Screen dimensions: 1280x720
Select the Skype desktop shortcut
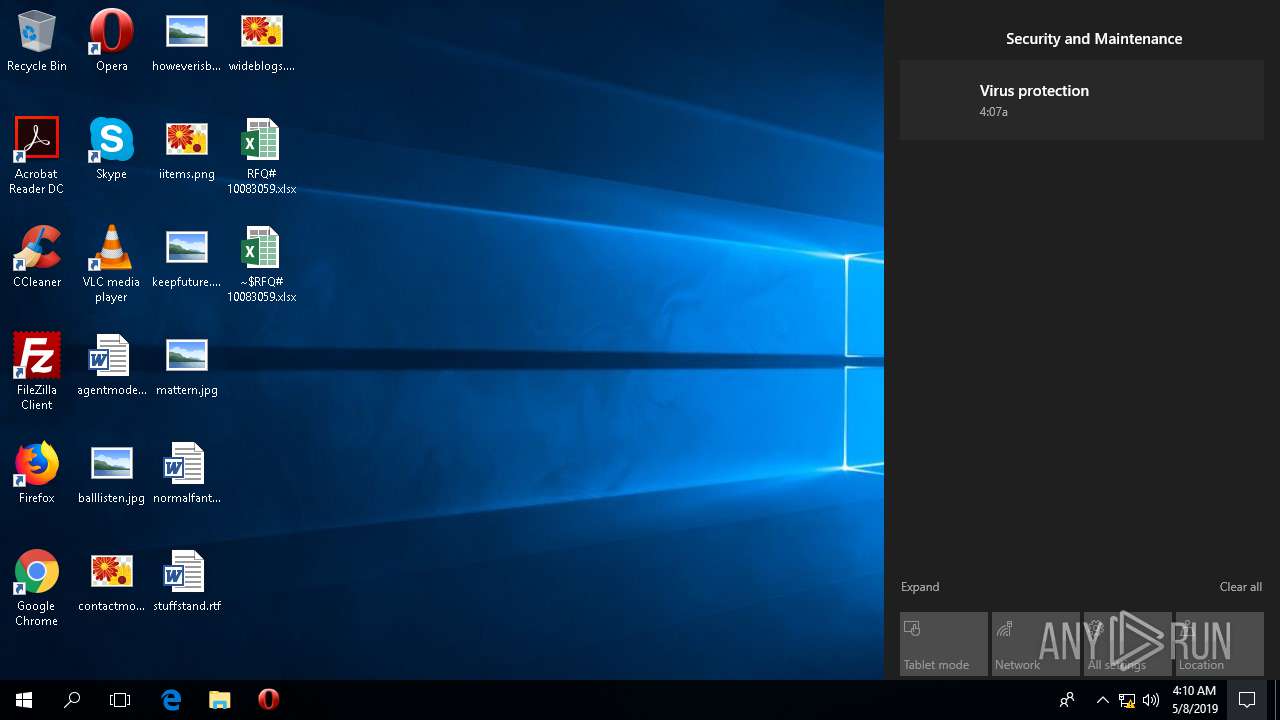pyautogui.click(x=111, y=150)
